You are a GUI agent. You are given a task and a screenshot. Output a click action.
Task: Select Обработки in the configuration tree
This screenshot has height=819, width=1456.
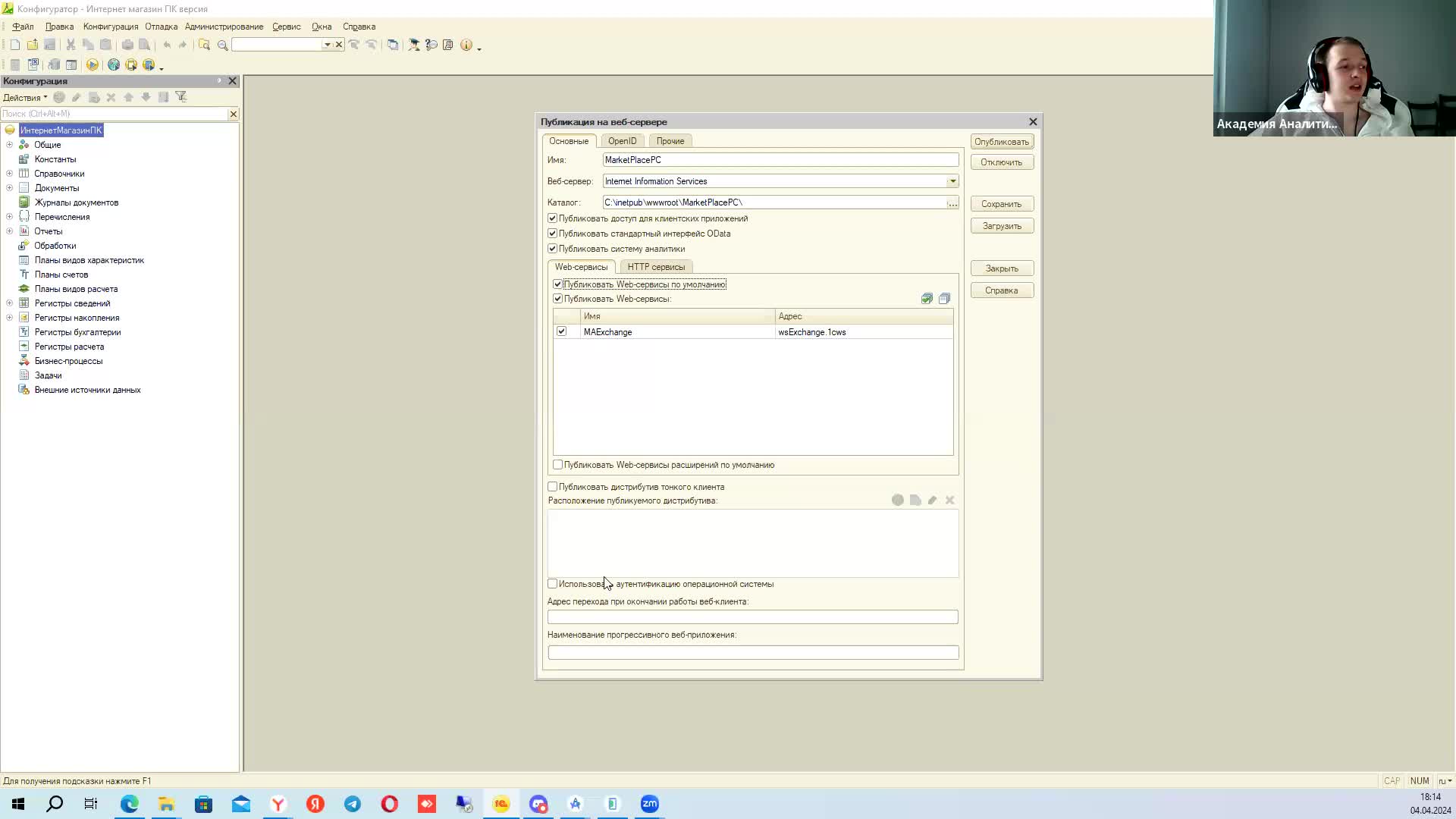click(x=55, y=246)
